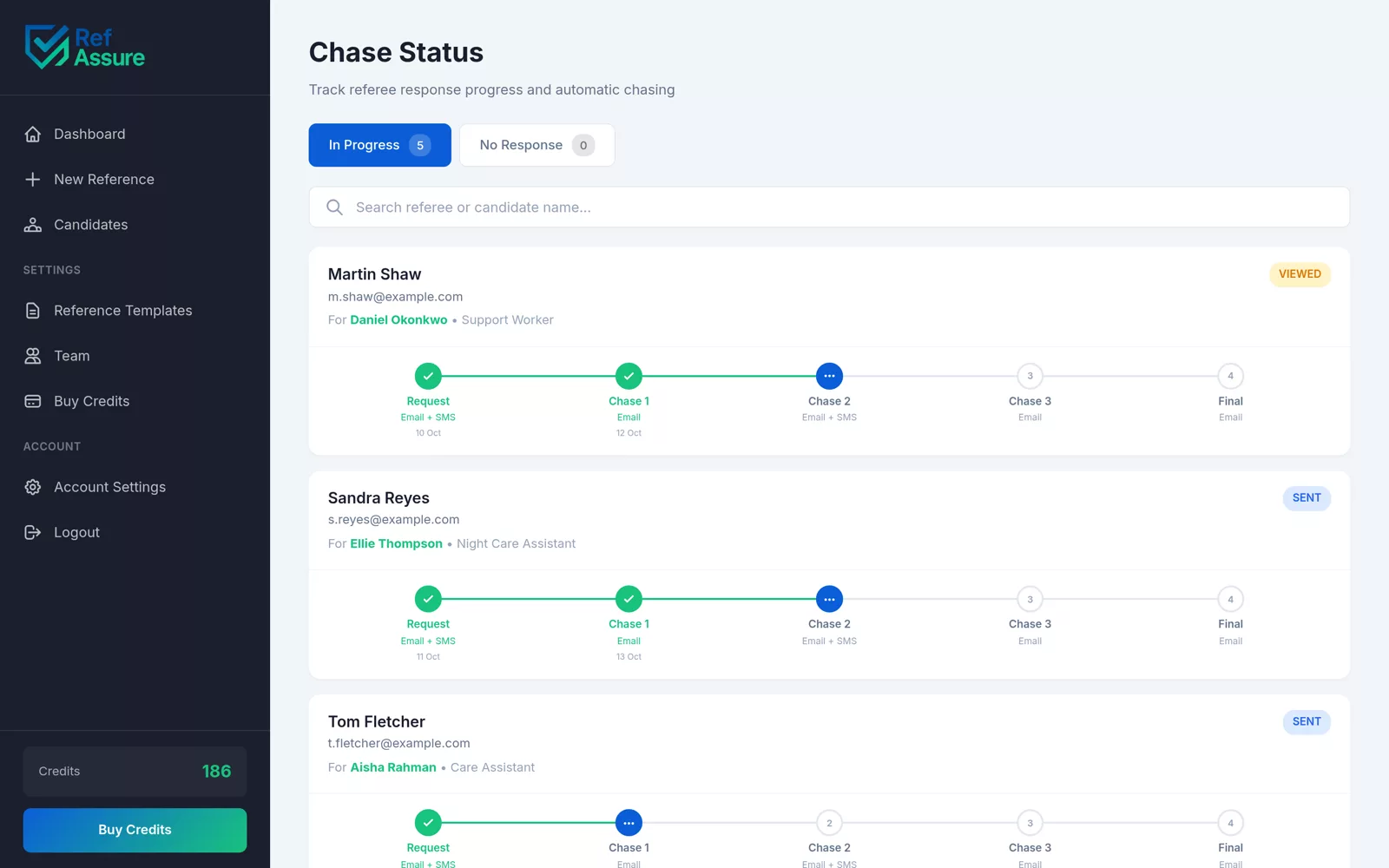This screenshot has height=868, width=1389.
Task: Click the Dashboard home icon
Action: point(33,134)
